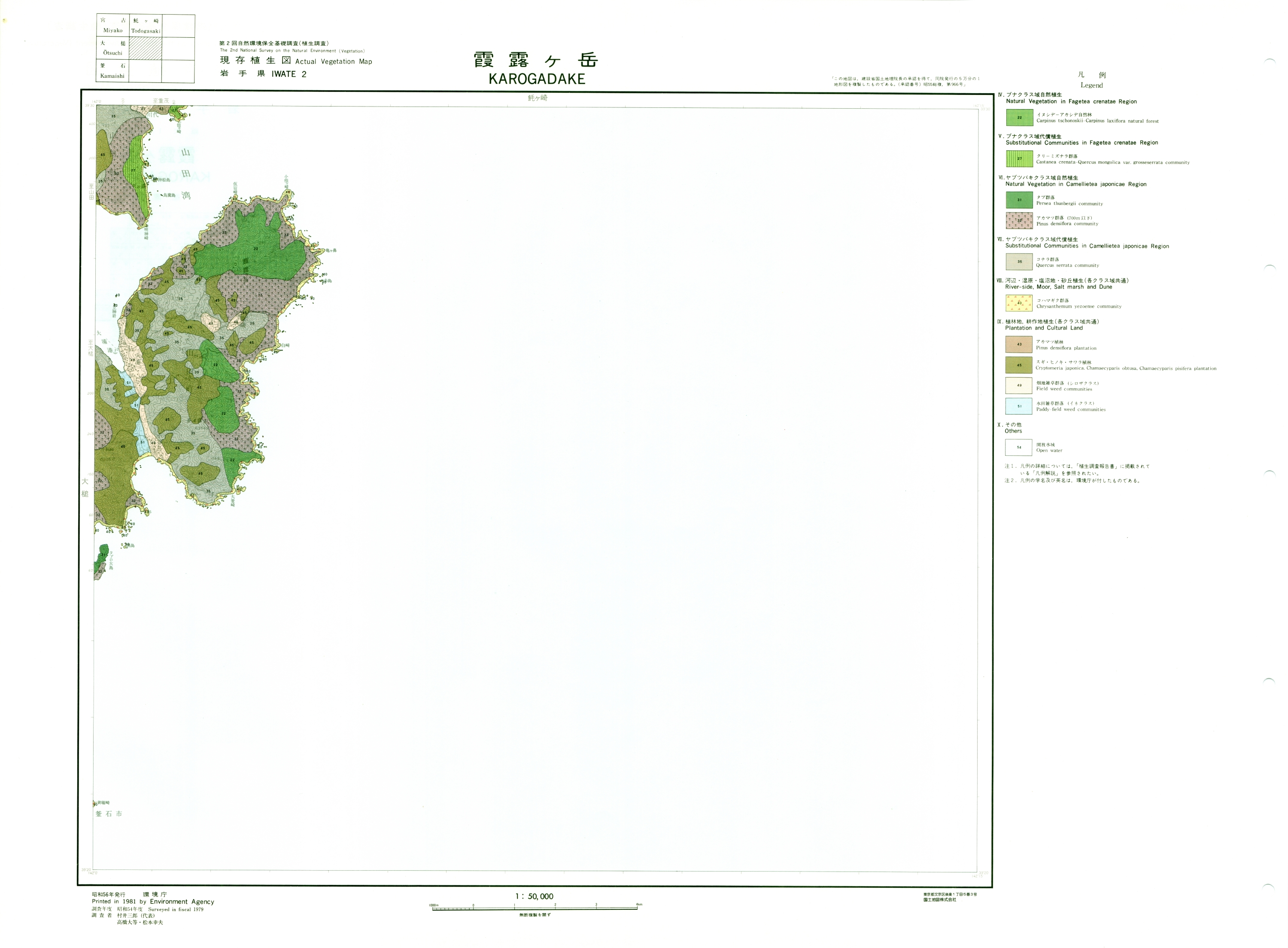Image resolution: width=1288 pixels, height=948 pixels.
Task: Click 'Substitutional Communities in Camellietea japonicae Region'
Action: click(x=1087, y=246)
